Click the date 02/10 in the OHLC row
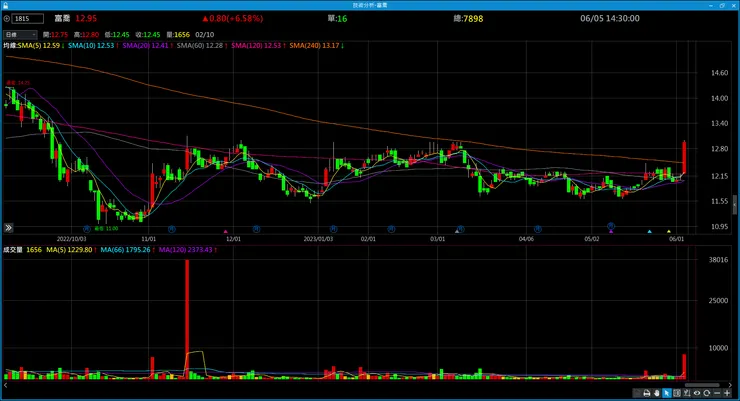Image resolution: width=740 pixels, height=401 pixels. [204, 35]
